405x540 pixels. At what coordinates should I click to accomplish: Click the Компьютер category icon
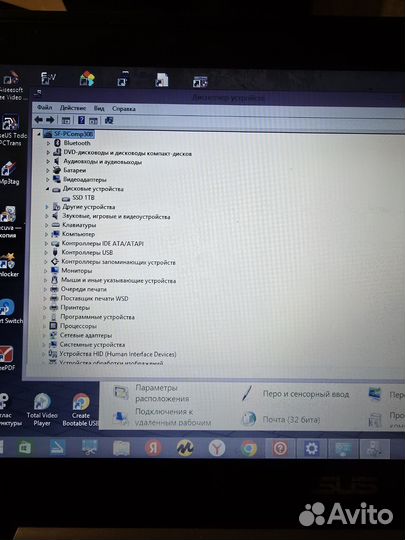point(55,234)
